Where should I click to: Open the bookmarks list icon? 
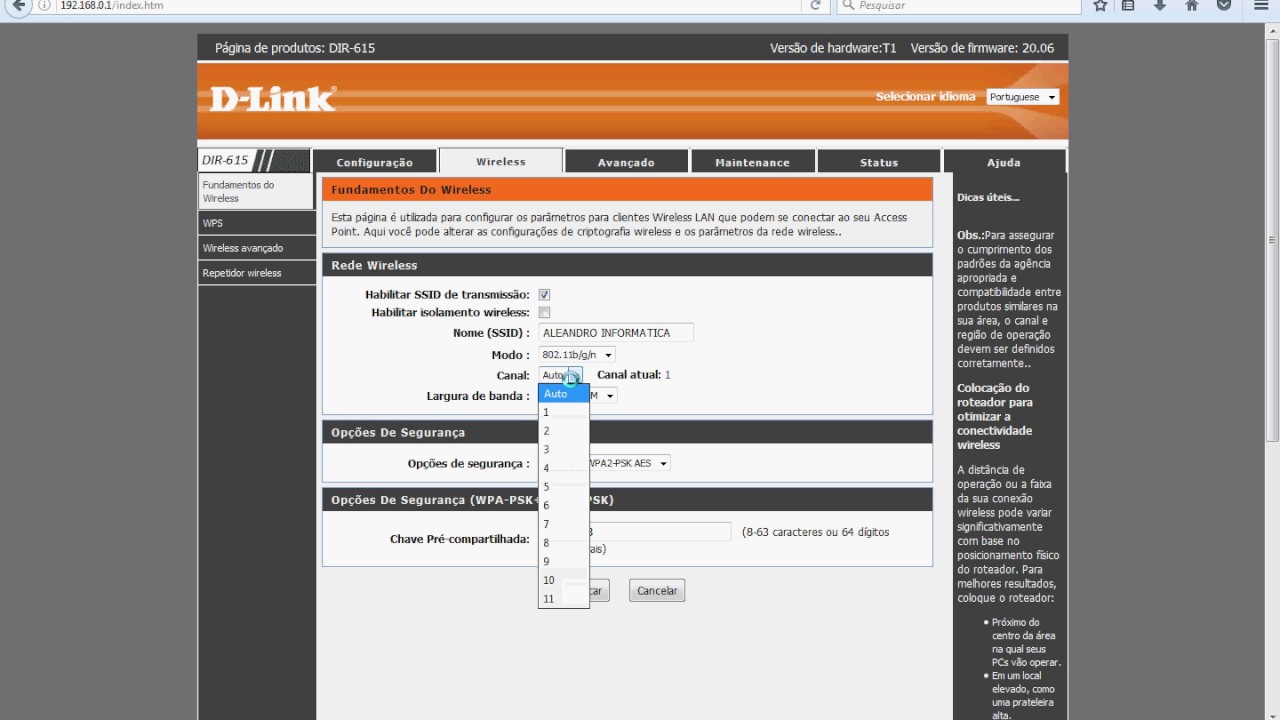tap(1129, 5)
